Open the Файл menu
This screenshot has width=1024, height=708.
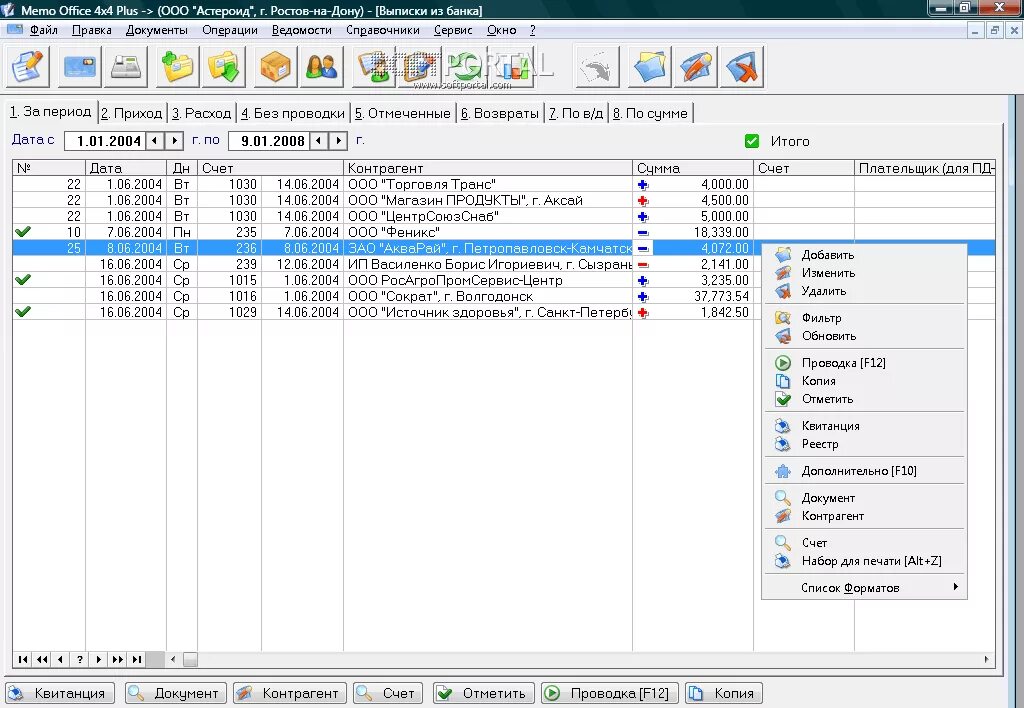(x=44, y=30)
